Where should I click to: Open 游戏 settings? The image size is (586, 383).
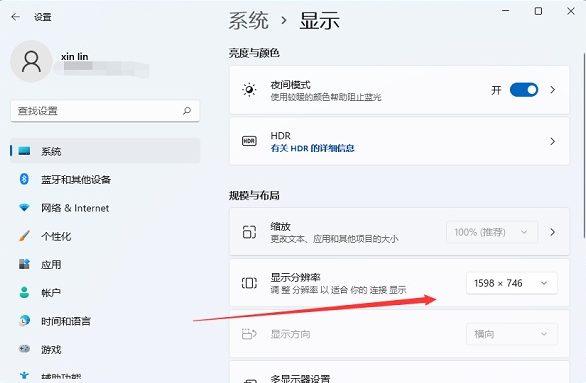click(x=105, y=349)
